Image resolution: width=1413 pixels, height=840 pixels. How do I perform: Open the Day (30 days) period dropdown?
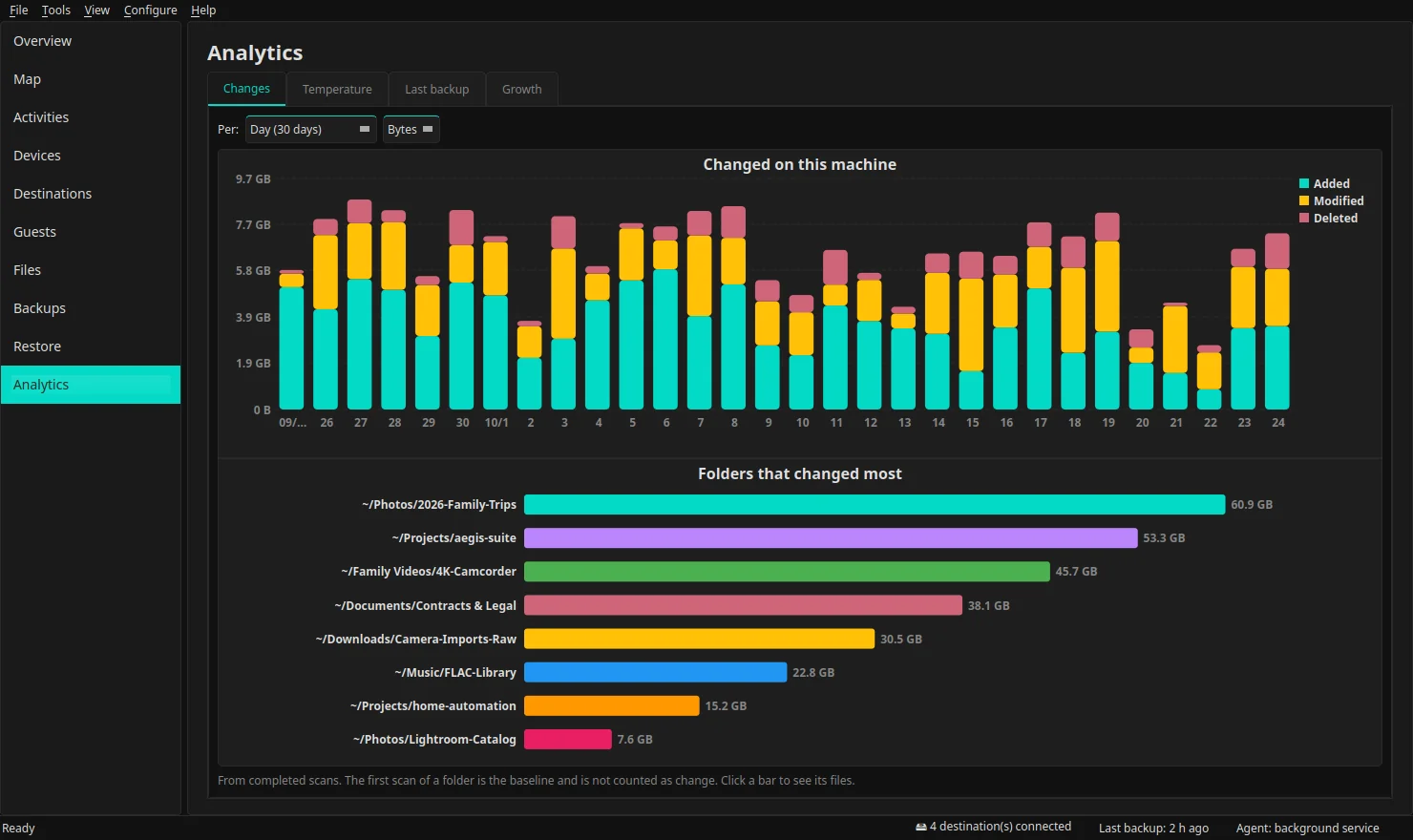(310, 129)
